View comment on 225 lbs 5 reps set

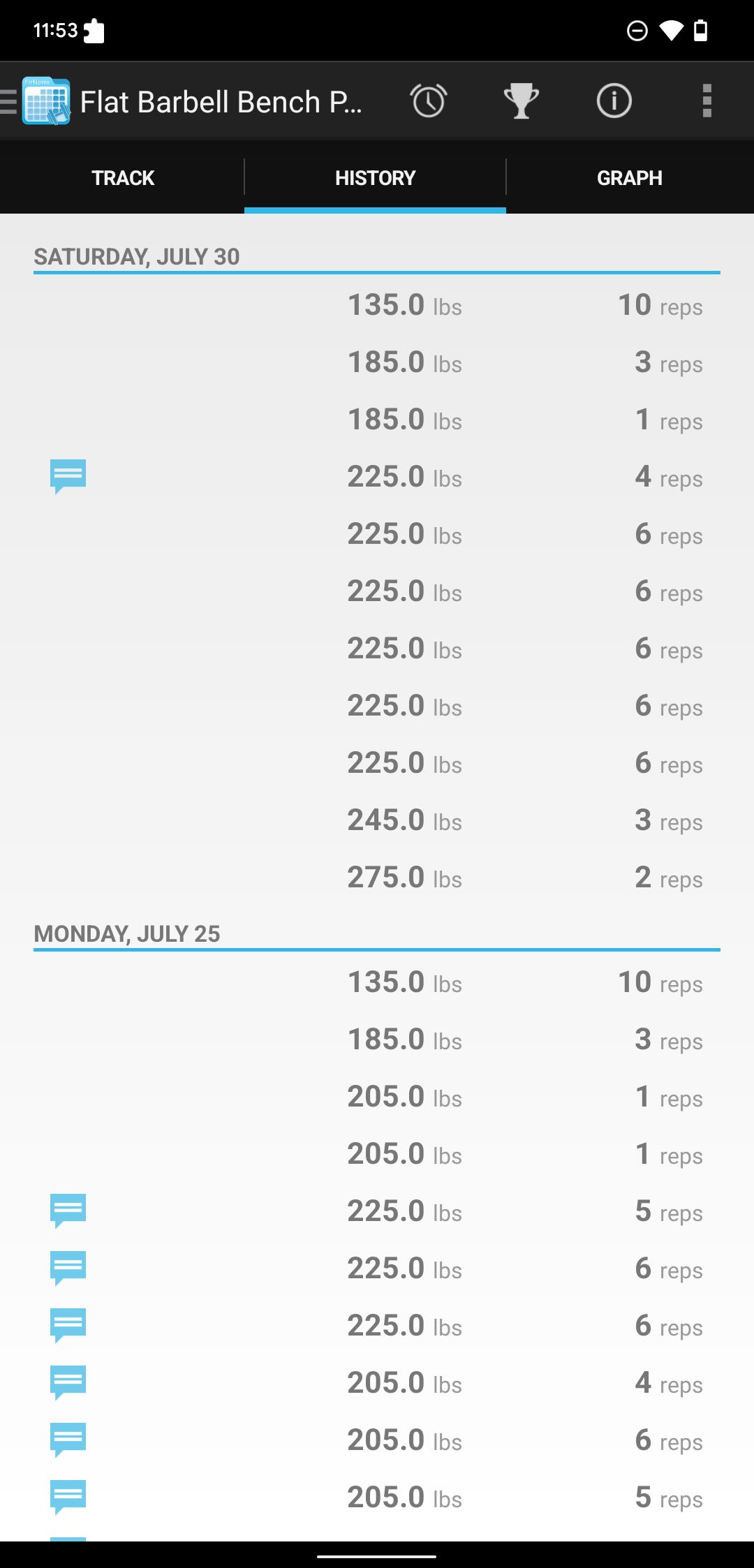pyautogui.click(x=68, y=1211)
